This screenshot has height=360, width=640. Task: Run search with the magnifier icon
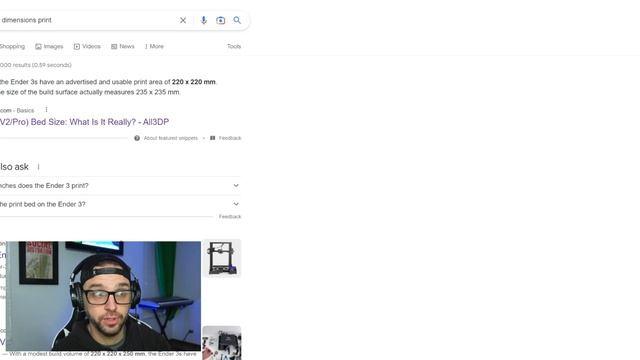[x=237, y=20]
